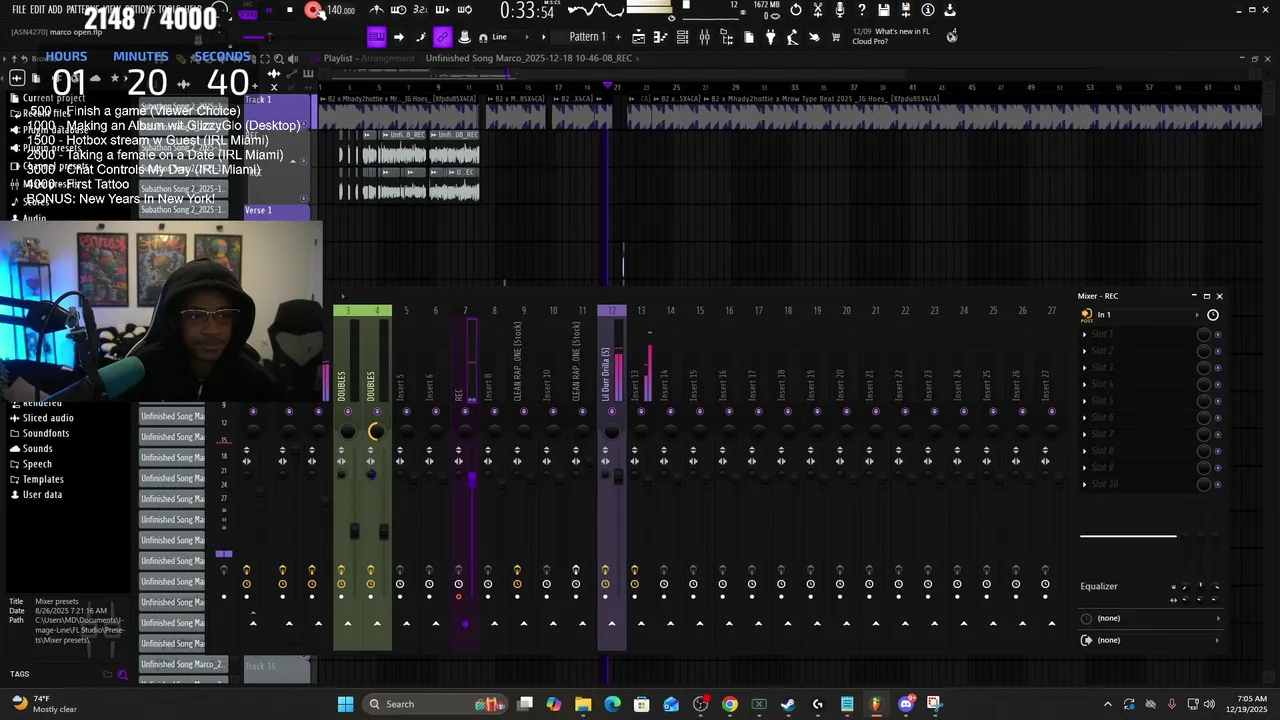Select the Verse 1 playlist track label
This screenshot has width=1280, height=720.
(x=276, y=211)
